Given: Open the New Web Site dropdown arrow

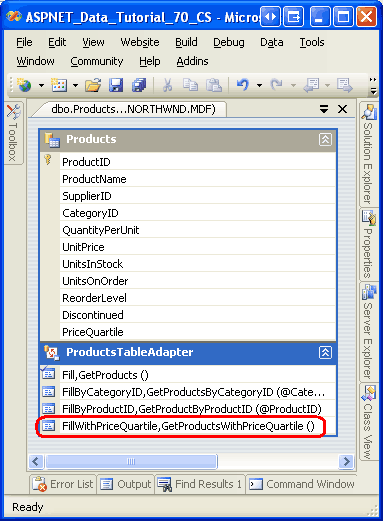Looking at the screenshot, I should (41, 86).
